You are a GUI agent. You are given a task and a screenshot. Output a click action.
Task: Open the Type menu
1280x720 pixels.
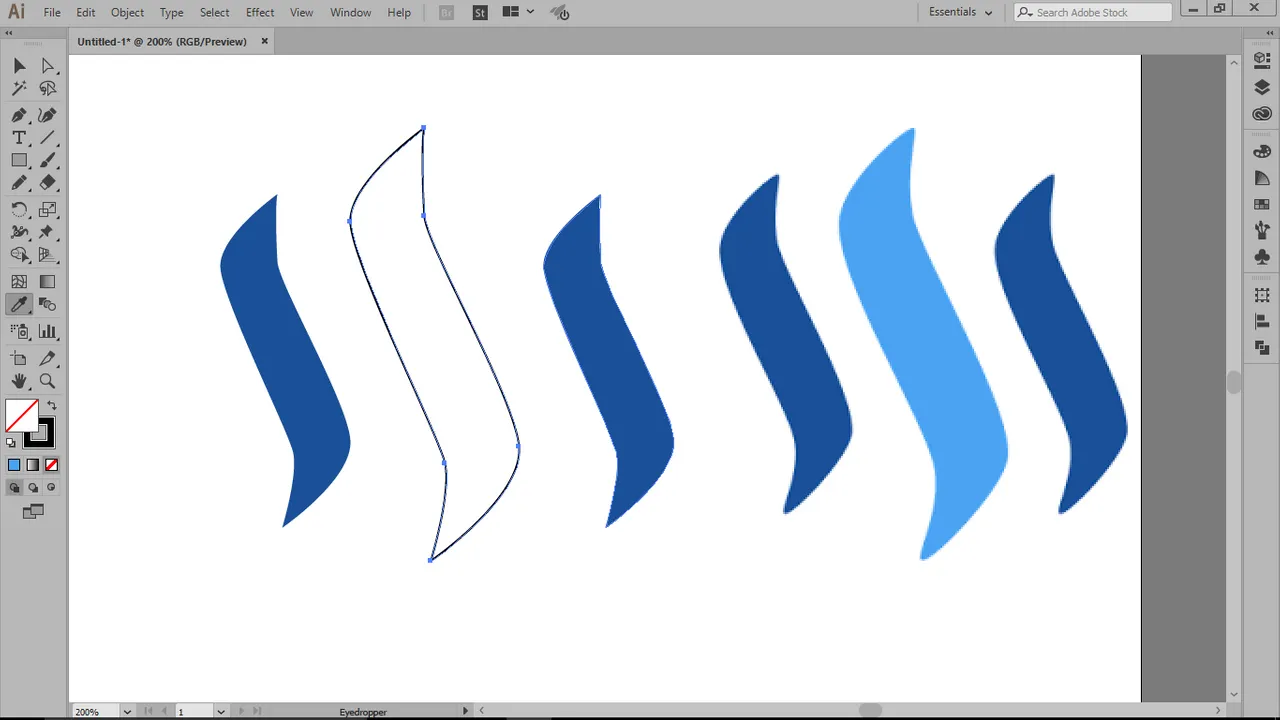(x=172, y=12)
